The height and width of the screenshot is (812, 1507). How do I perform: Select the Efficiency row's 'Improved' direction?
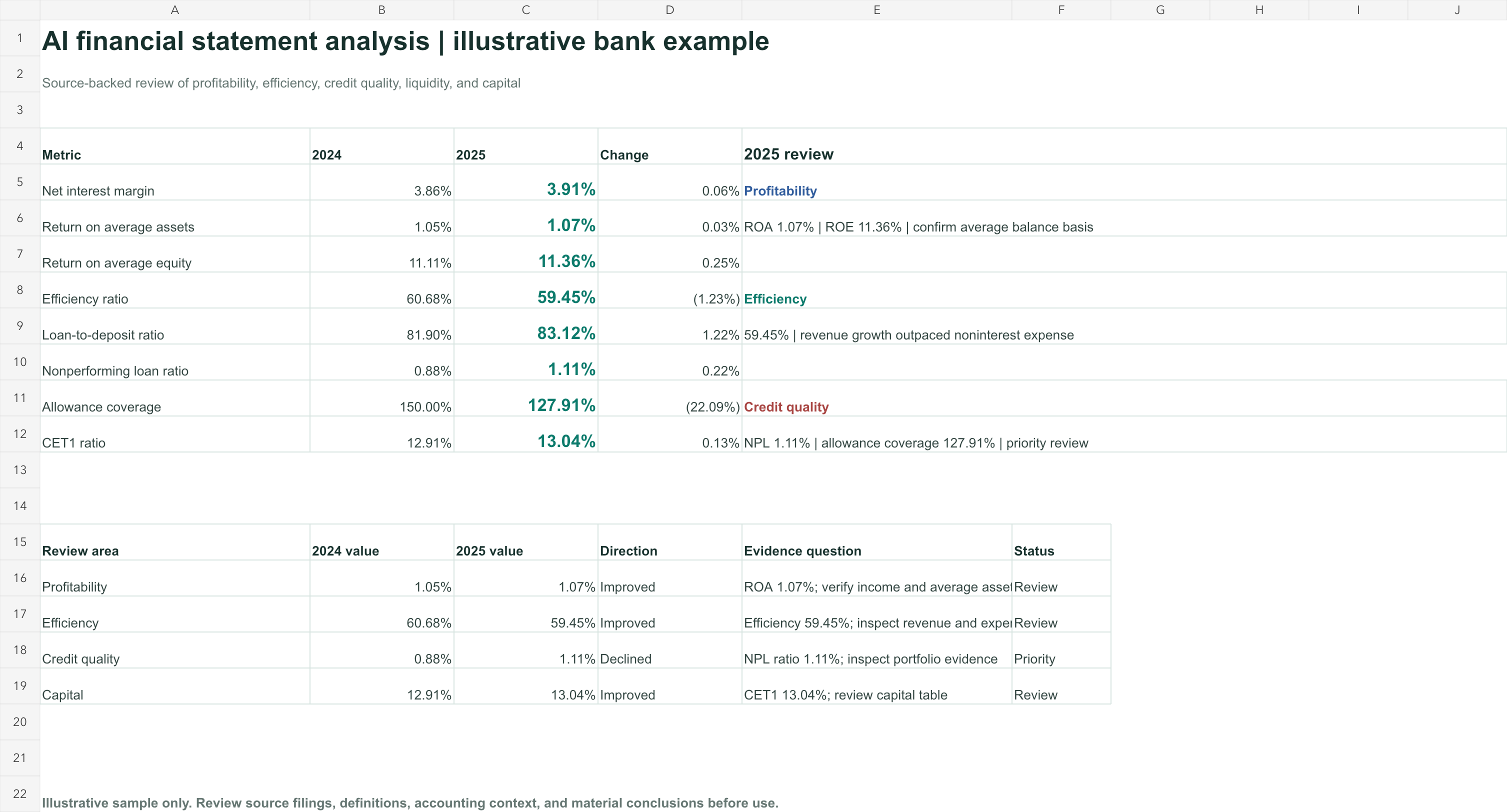pos(670,614)
